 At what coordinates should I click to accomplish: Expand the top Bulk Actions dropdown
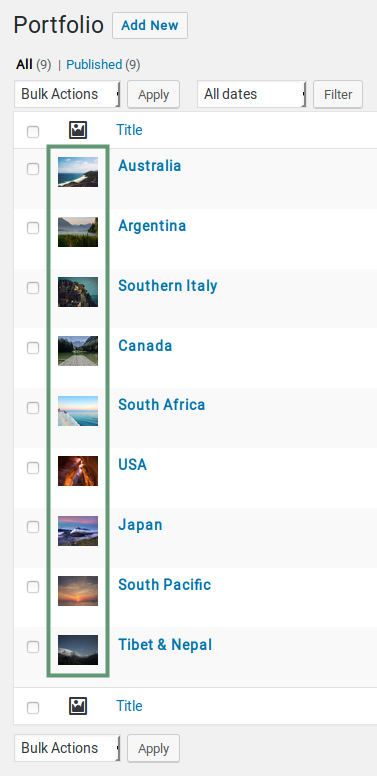pyautogui.click(x=67, y=94)
